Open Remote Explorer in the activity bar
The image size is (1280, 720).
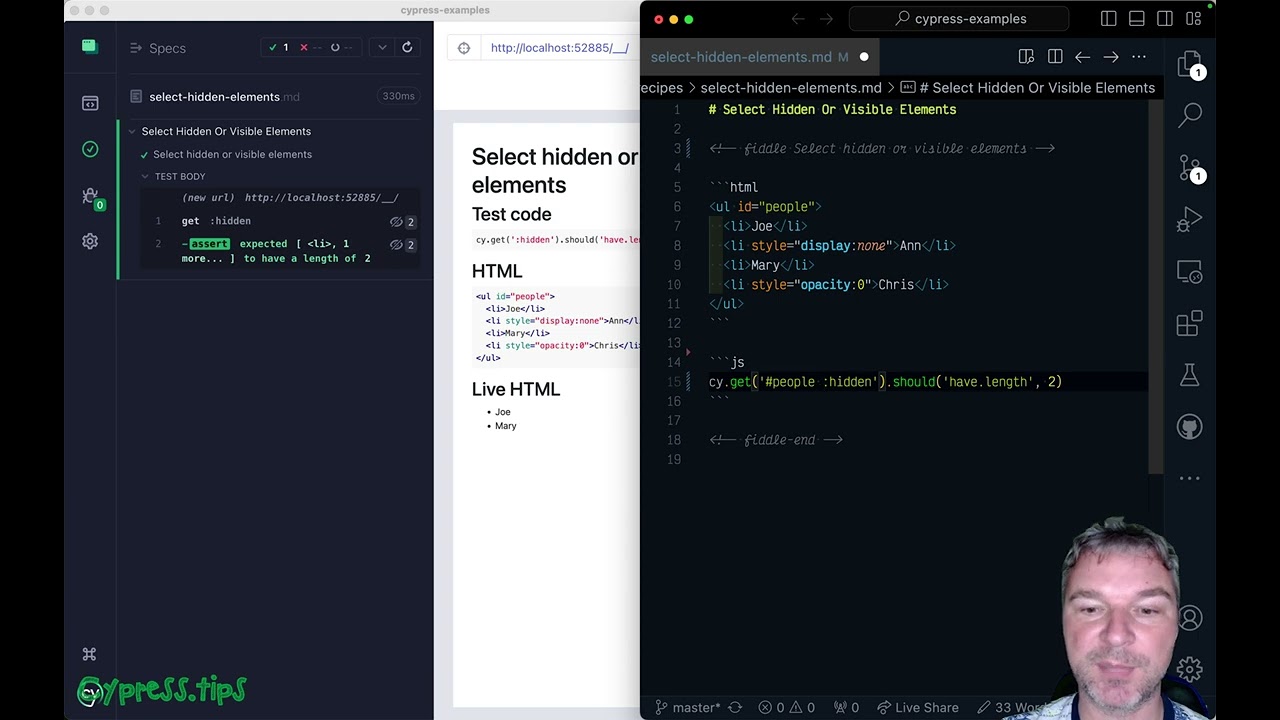click(x=1190, y=271)
